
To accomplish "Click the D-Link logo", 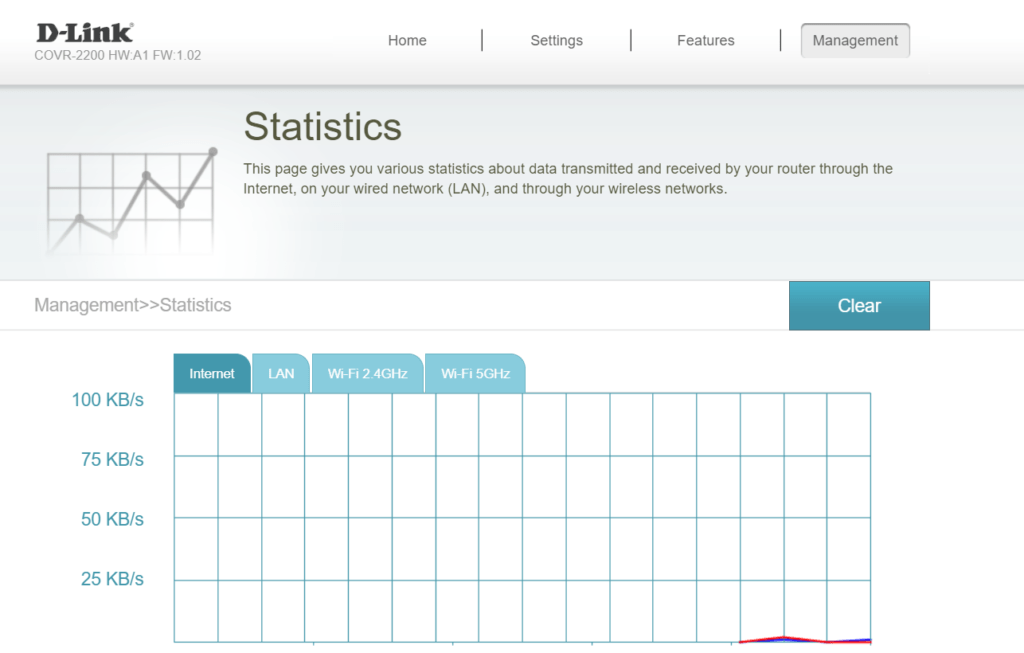I will [x=84, y=32].
